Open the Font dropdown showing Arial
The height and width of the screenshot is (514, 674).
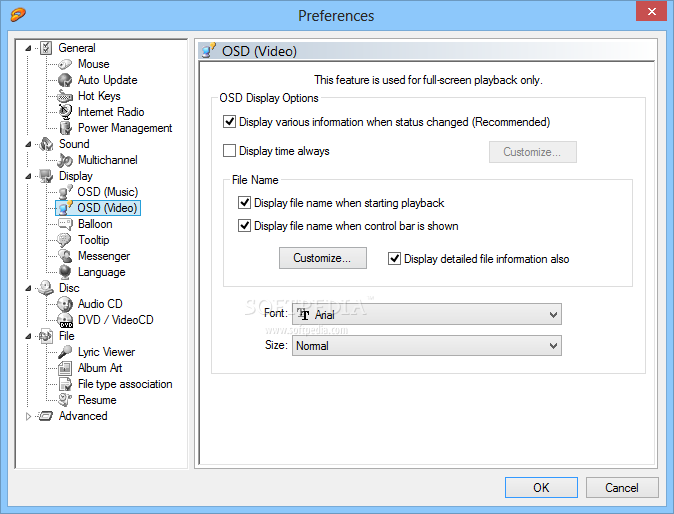coord(426,314)
